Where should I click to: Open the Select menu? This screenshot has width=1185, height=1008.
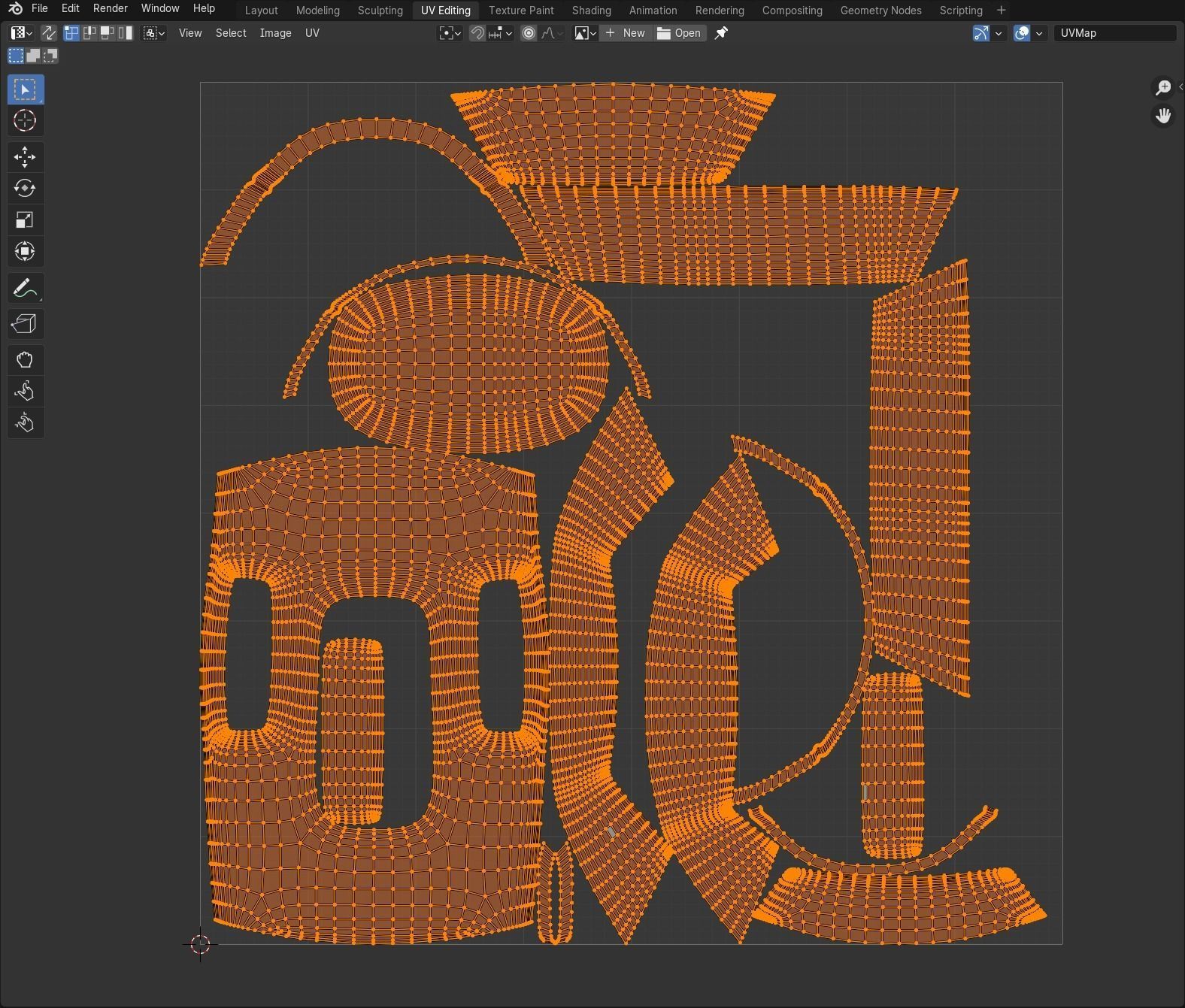231,33
